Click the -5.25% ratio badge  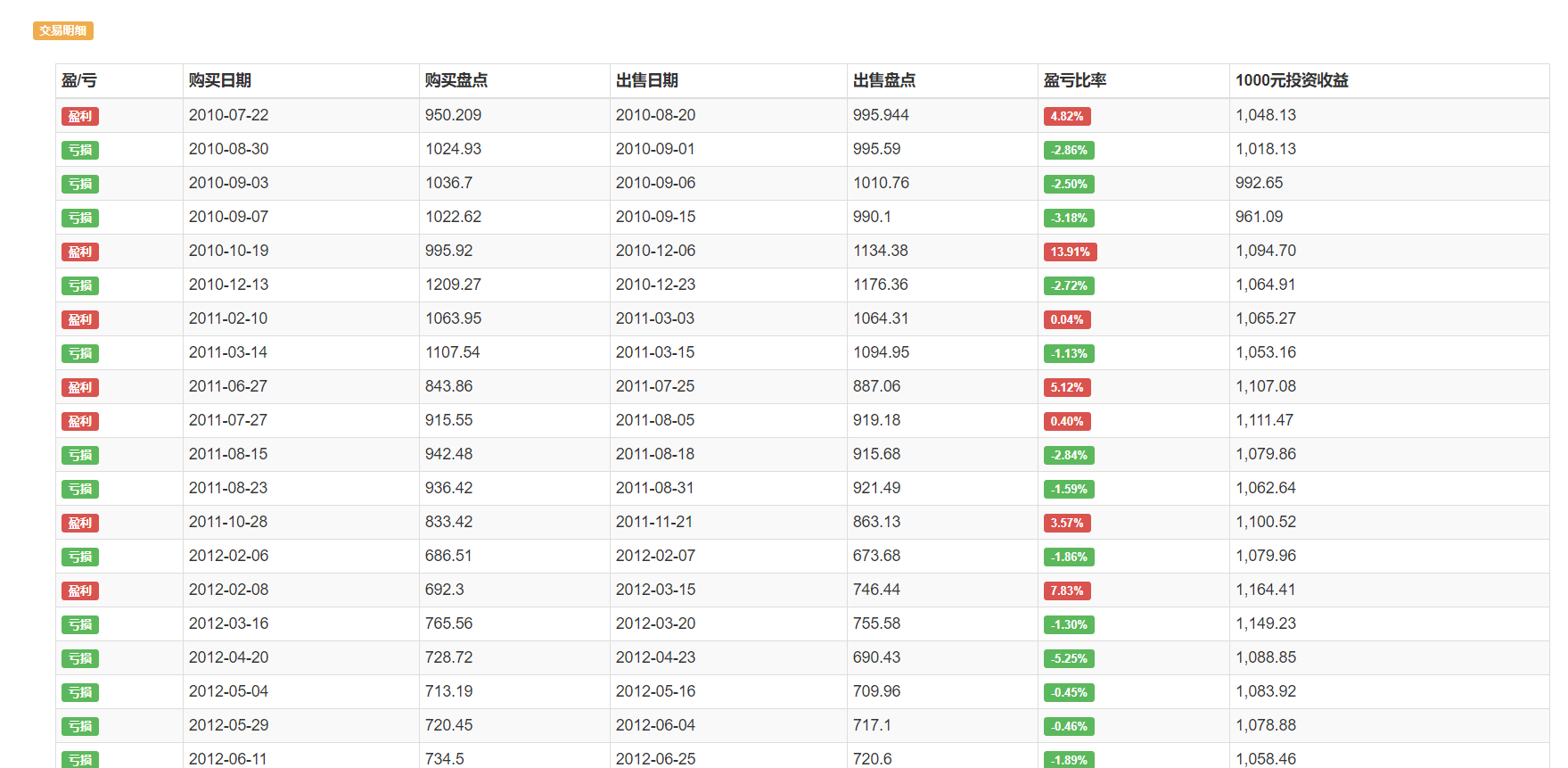point(1069,658)
